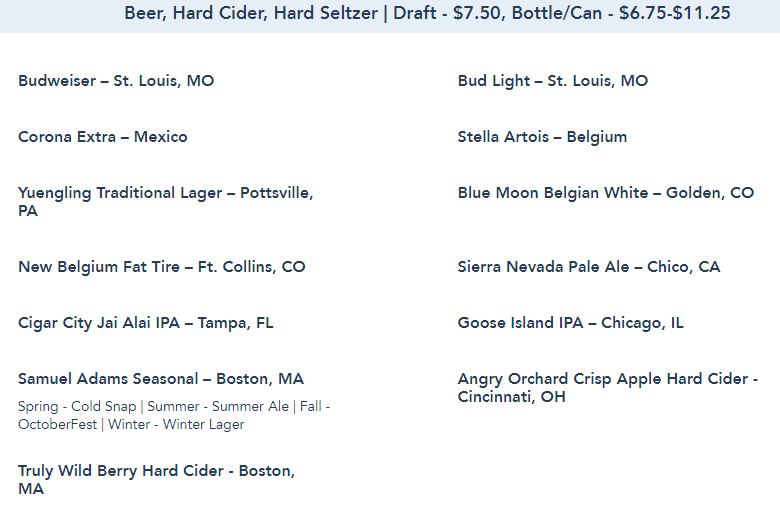This screenshot has width=780, height=507.
Task: Choose Cigar City Jai Alai IPA
Action: [146, 323]
